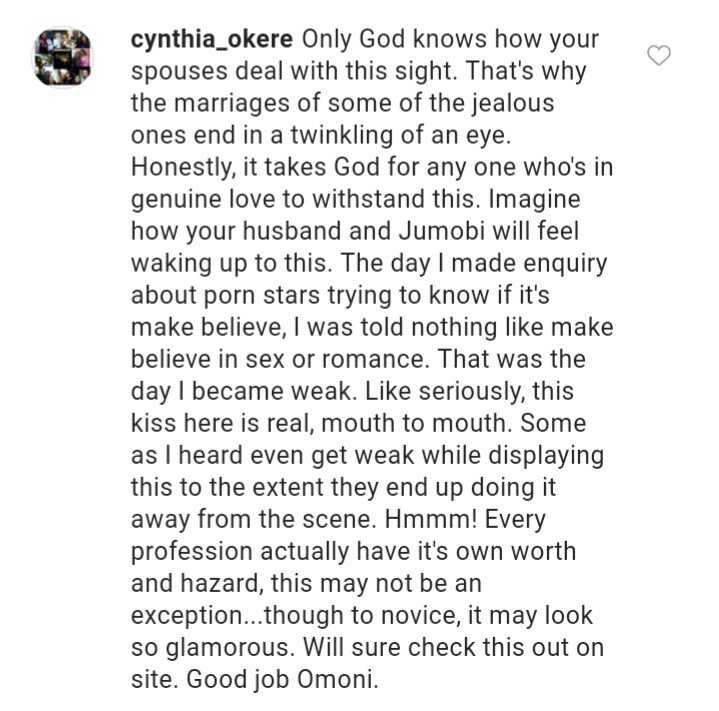Like the comment with the heart icon

click(x=659, y=56)
